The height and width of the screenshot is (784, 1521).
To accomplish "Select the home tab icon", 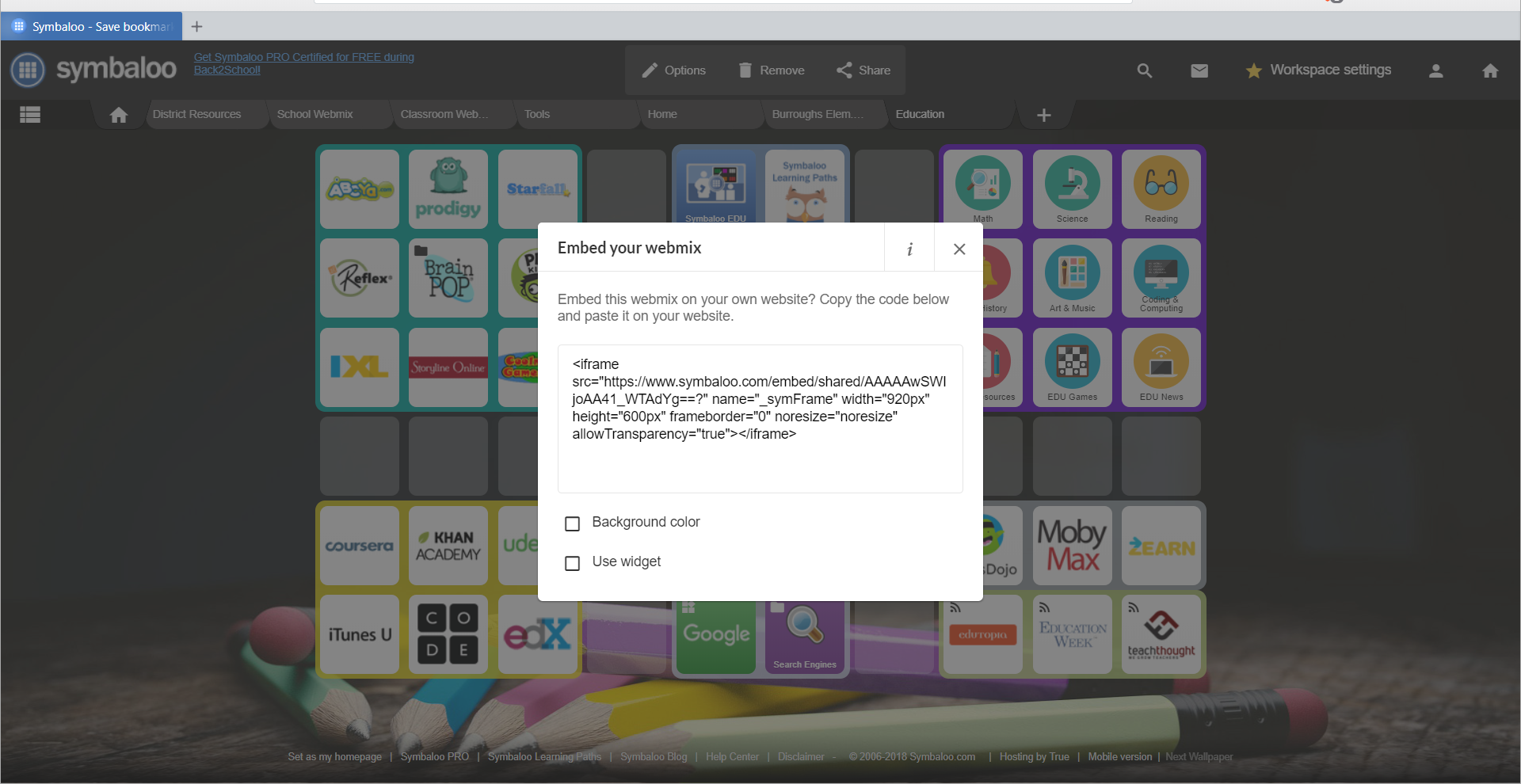I will coord(119,115).
